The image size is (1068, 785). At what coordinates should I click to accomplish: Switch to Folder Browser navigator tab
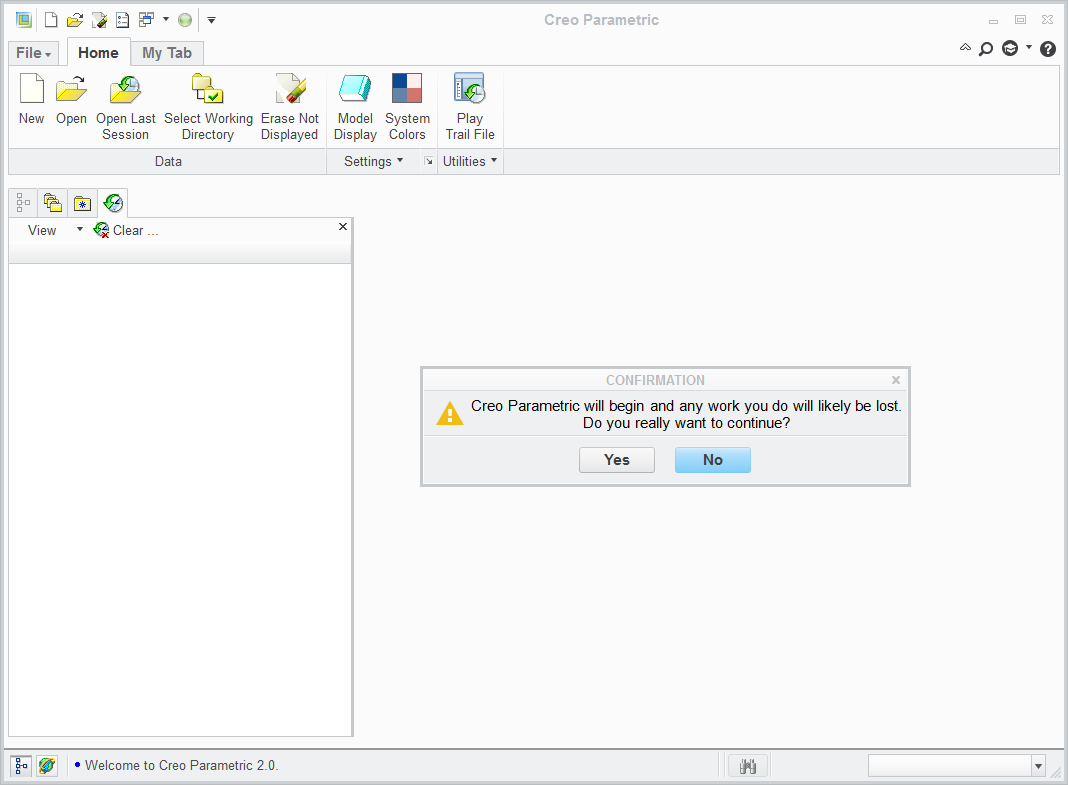[x=52, y=203]
